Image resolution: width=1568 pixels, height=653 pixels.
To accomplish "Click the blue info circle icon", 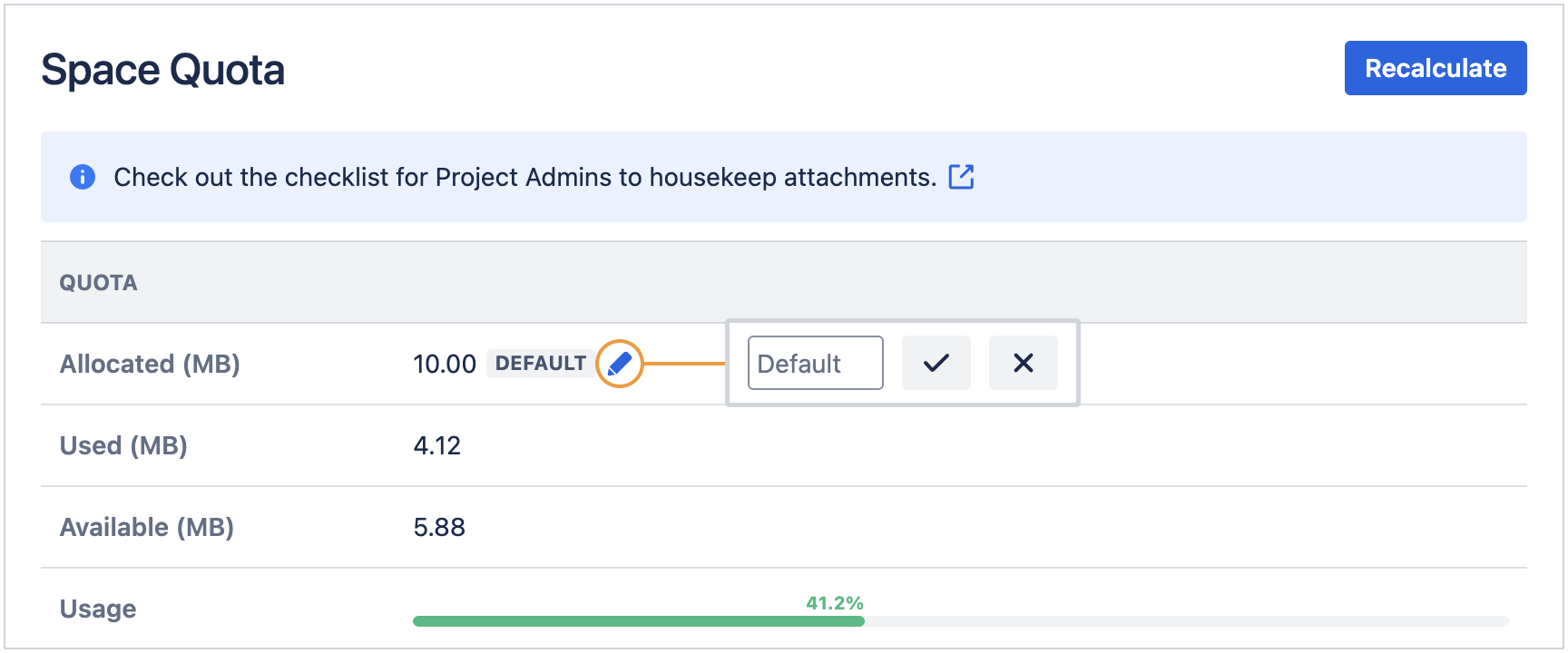I will click(x=83, y=177).
